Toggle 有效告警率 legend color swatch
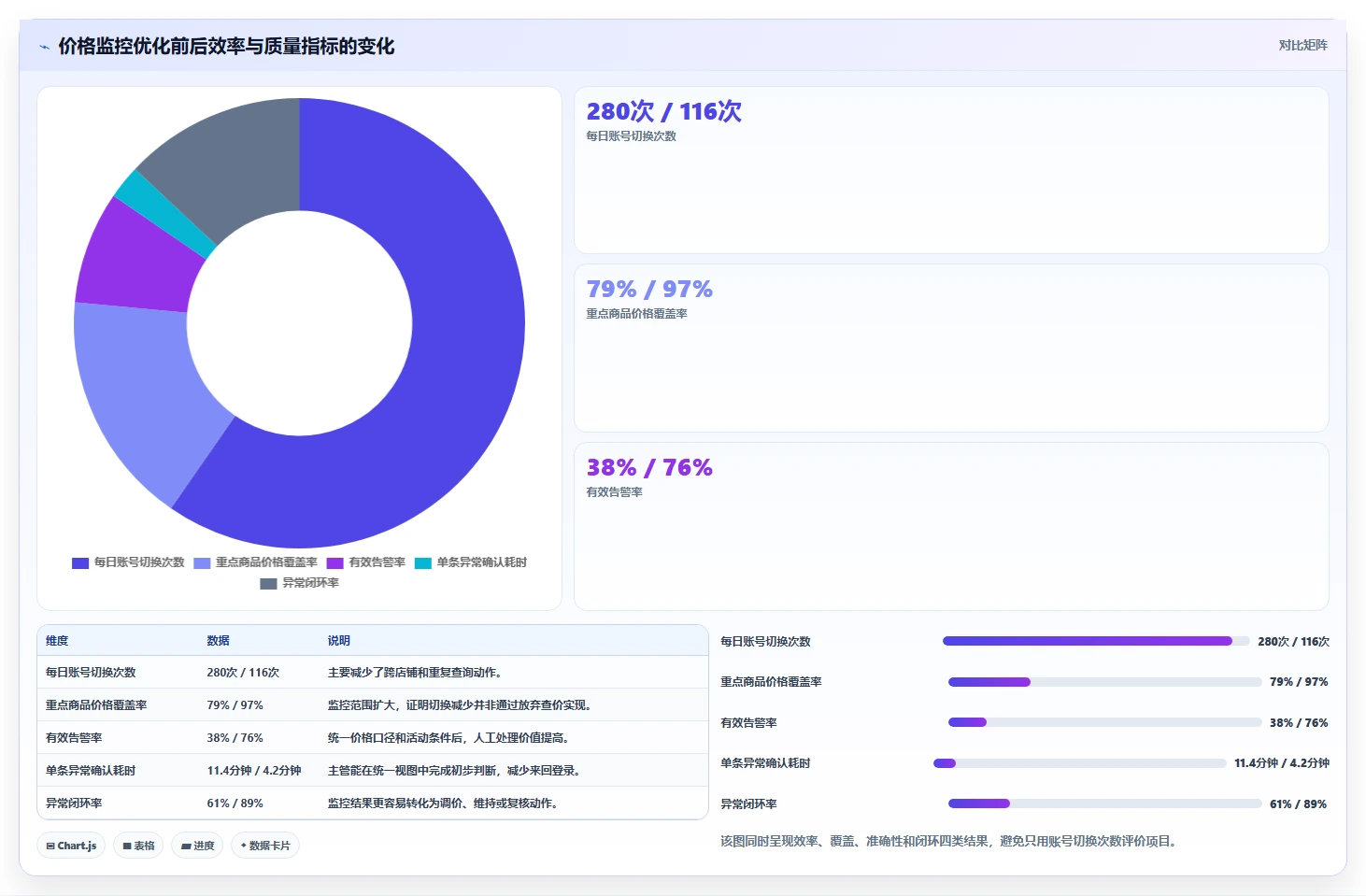This screenshot has width=1366, height=896. [x=335, y=562]
